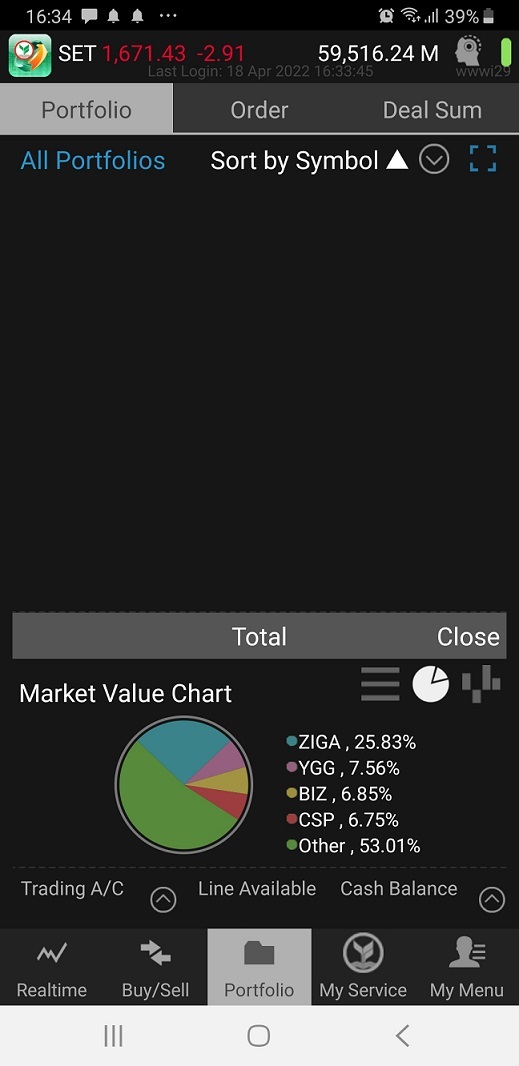This screenshot has width=519, height=1066.
Task: Open the sort options circled chevron
Action: 434,160
